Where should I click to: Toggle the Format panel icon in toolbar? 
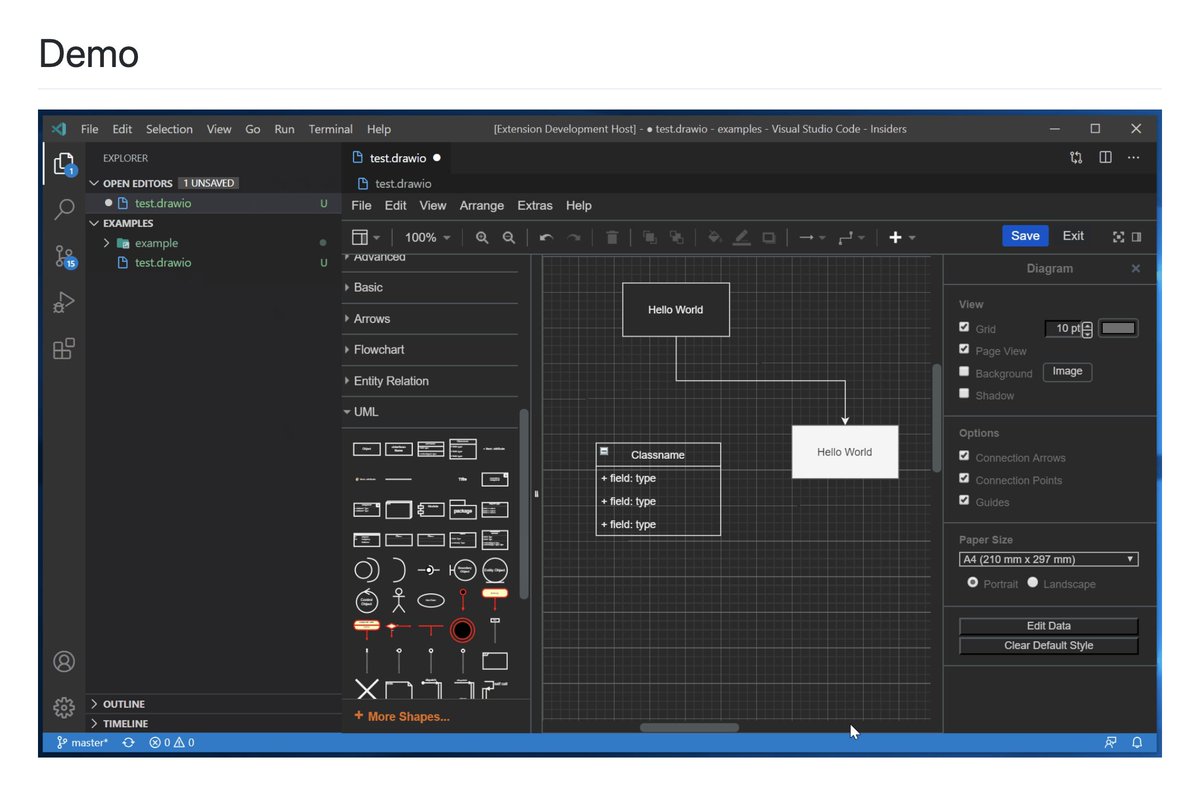1136,237
